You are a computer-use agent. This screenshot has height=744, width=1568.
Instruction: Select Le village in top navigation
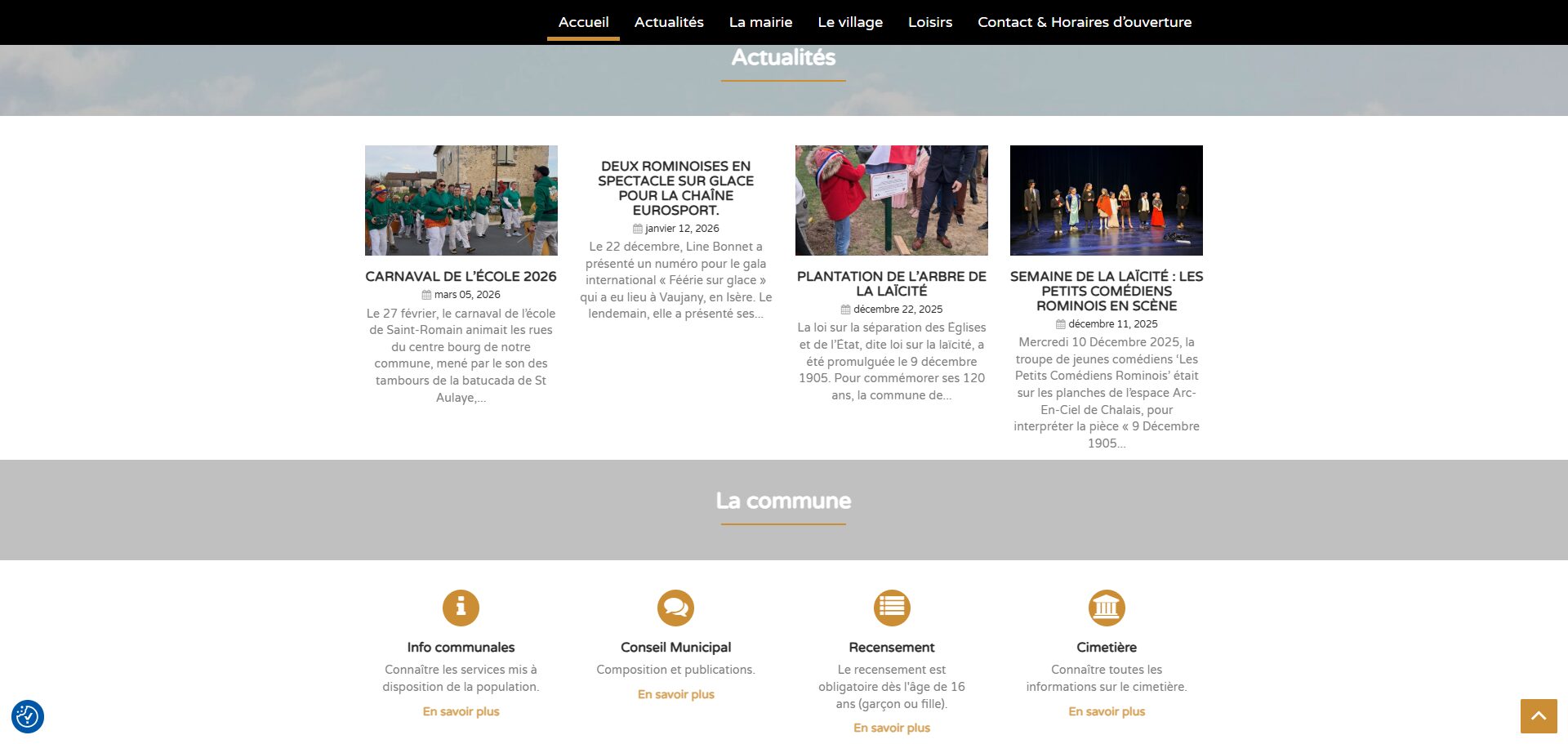click(x=850, y=22)
